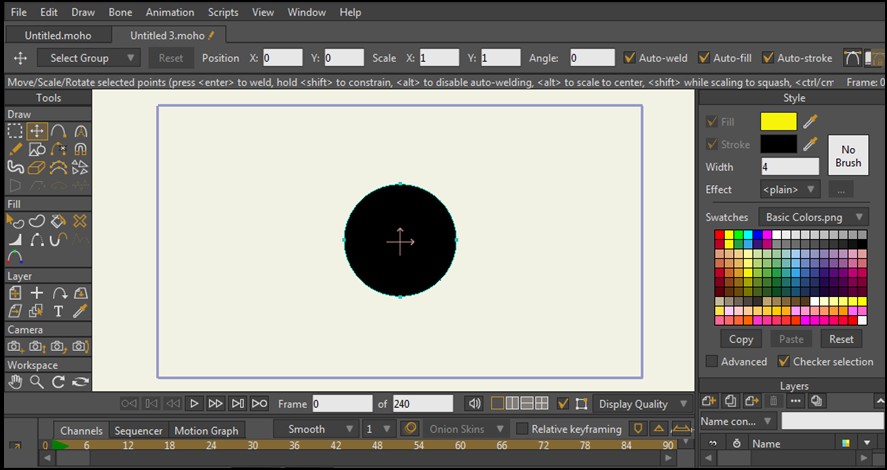Click the eyedropper next to Fill color

(811, 121)
